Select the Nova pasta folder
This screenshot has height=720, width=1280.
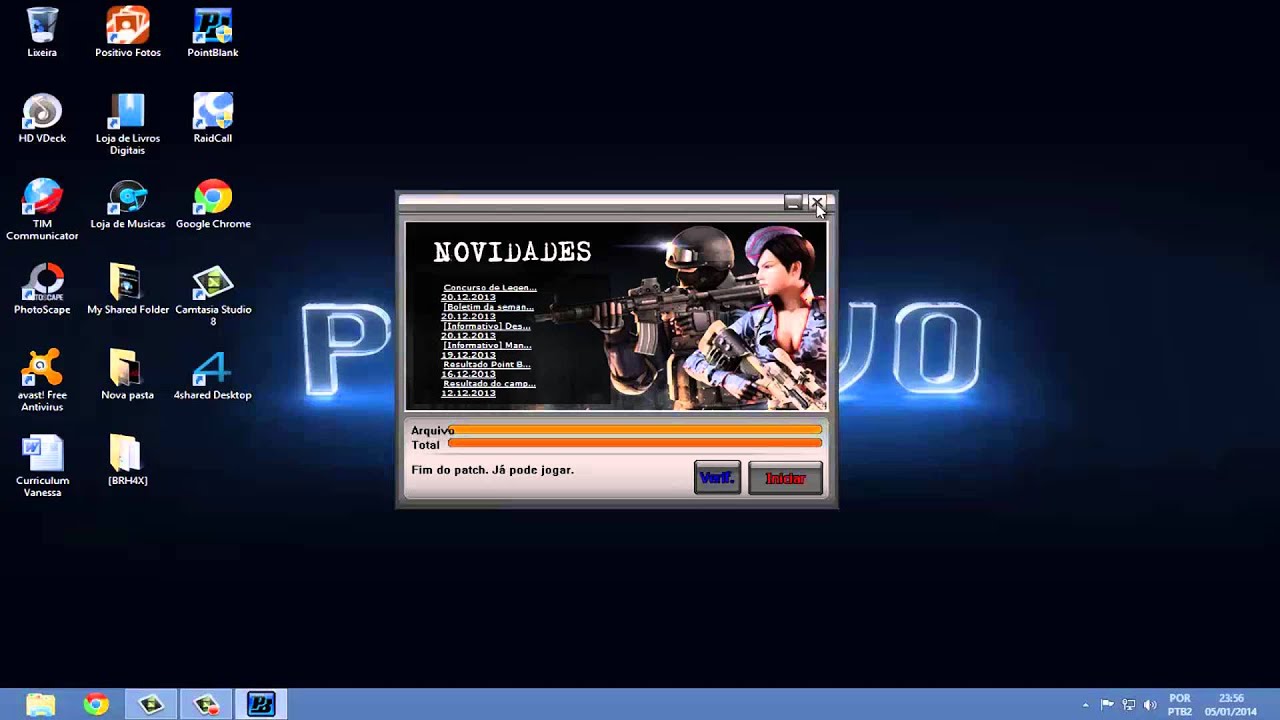coord(128,375)
